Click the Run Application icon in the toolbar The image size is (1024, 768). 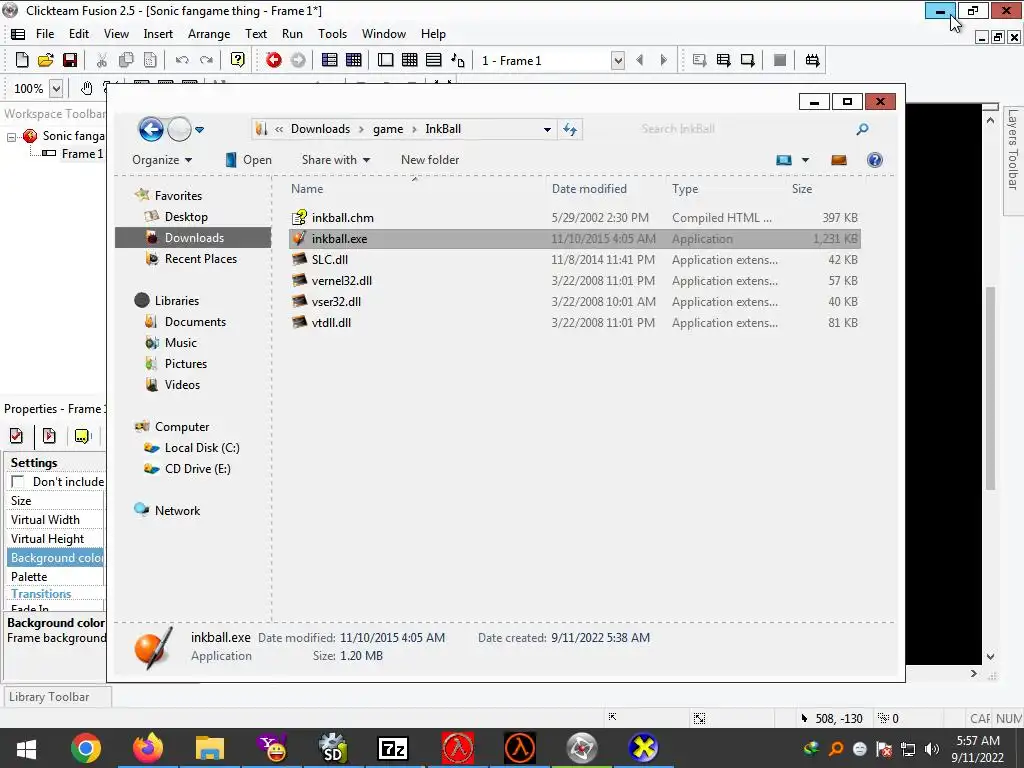tap(724, 60)
